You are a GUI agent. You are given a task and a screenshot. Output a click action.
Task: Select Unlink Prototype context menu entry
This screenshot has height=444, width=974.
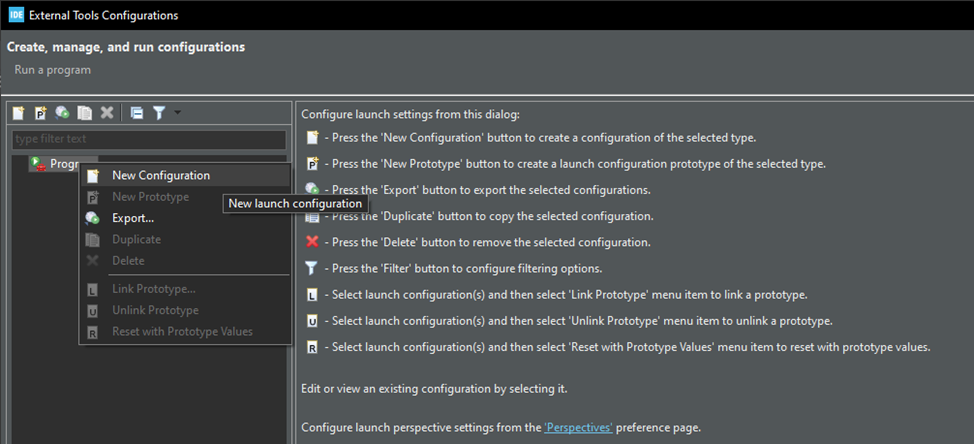tap(155, 310)
